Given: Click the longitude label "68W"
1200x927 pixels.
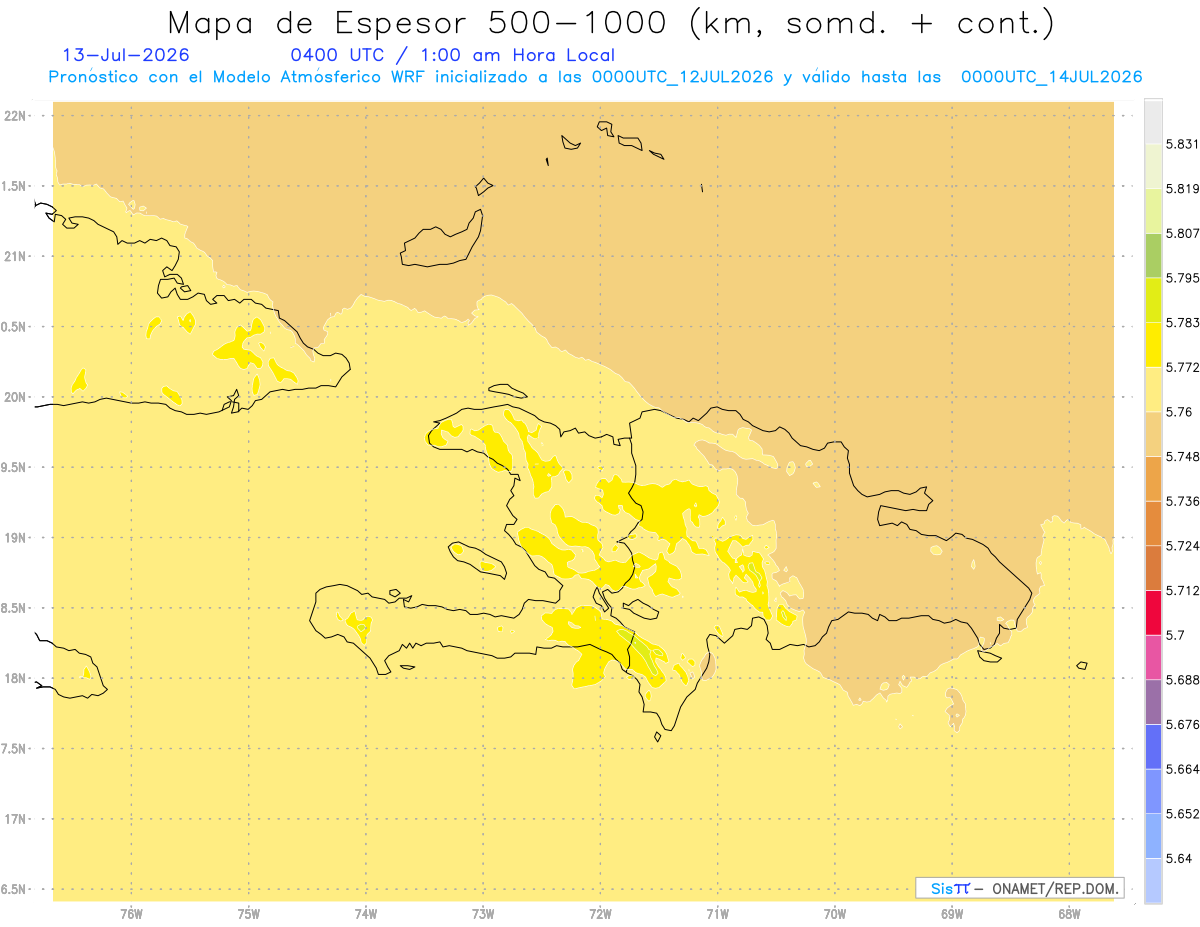Looking at the screenshot, I should [1069, 913].
